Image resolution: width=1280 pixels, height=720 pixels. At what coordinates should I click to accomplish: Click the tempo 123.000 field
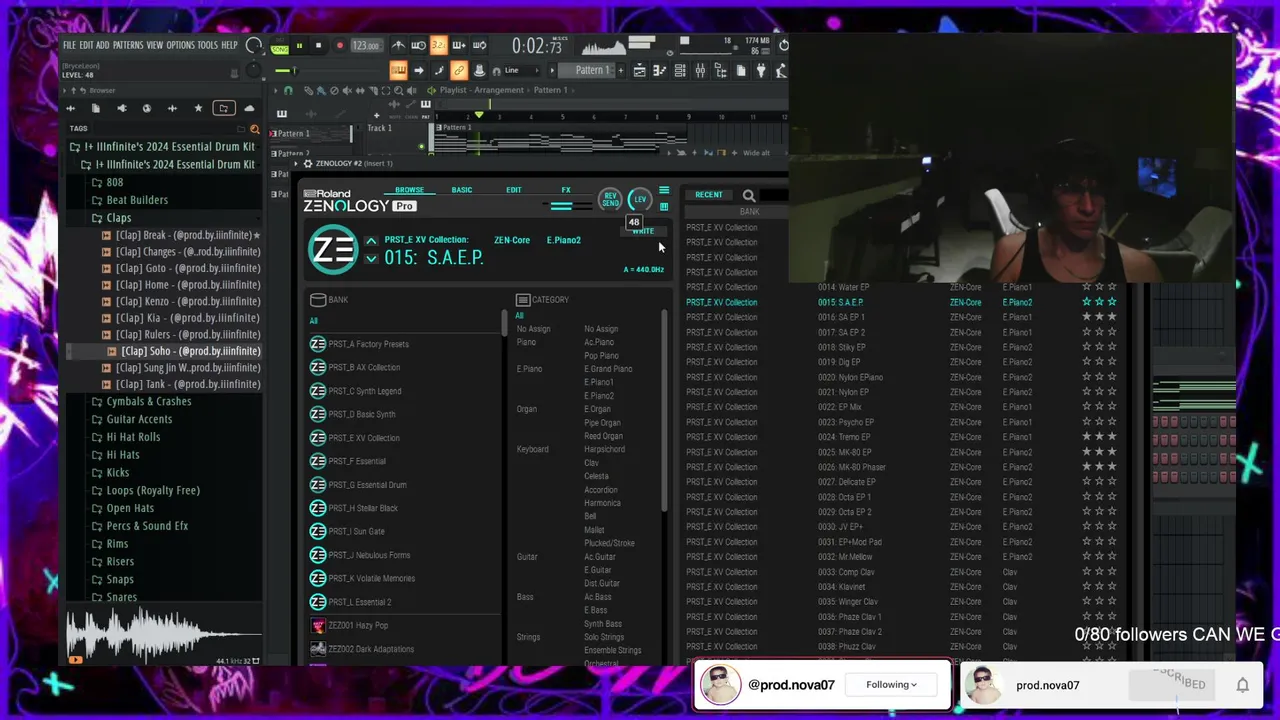point(366,45)
